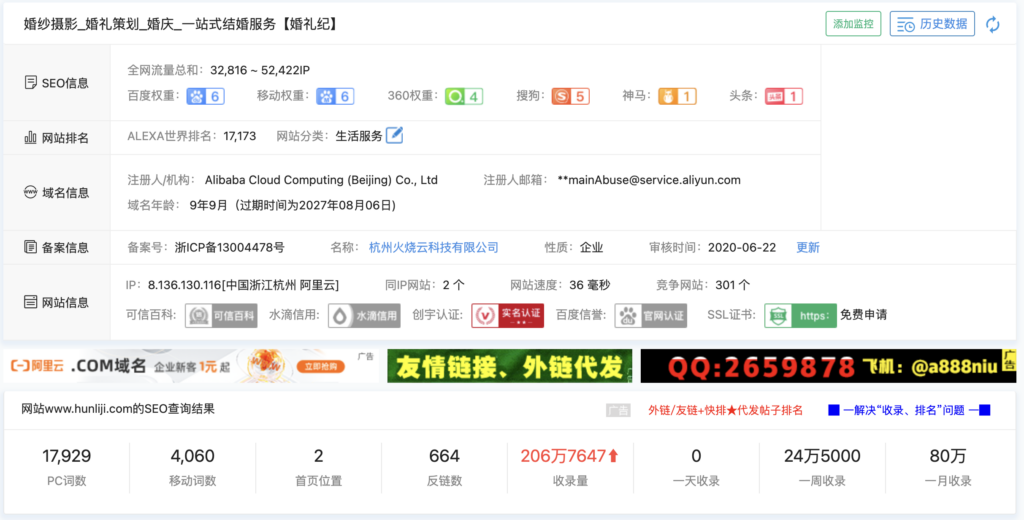Click the registrant Alibaba Cloud Computing (Beijing) text
The image size is (1024, 520).
(321, 180)
